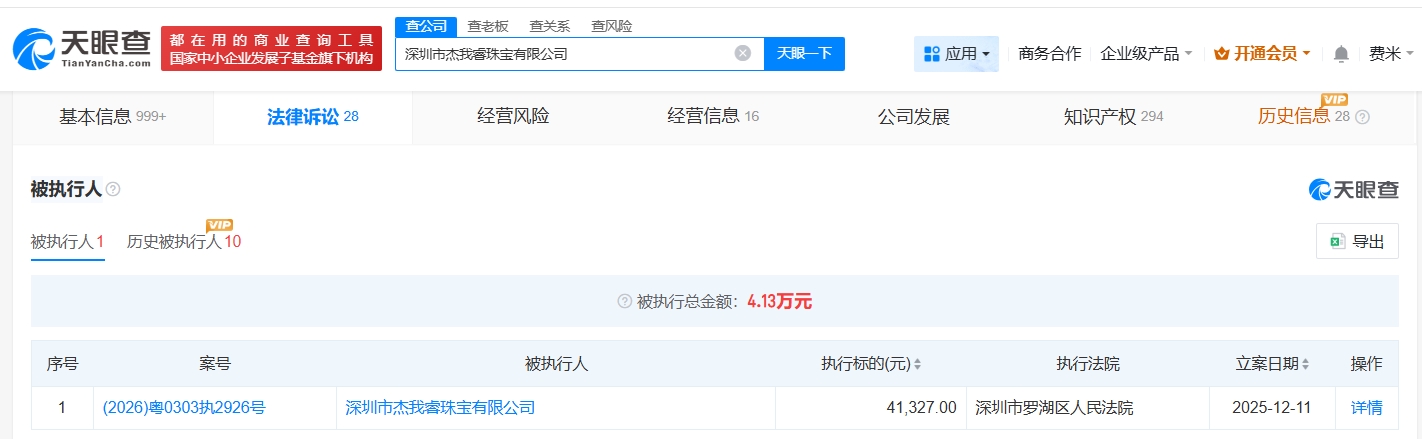Open the 应用 dropdown menu
1422x439 pixels.
click(956, 54)
